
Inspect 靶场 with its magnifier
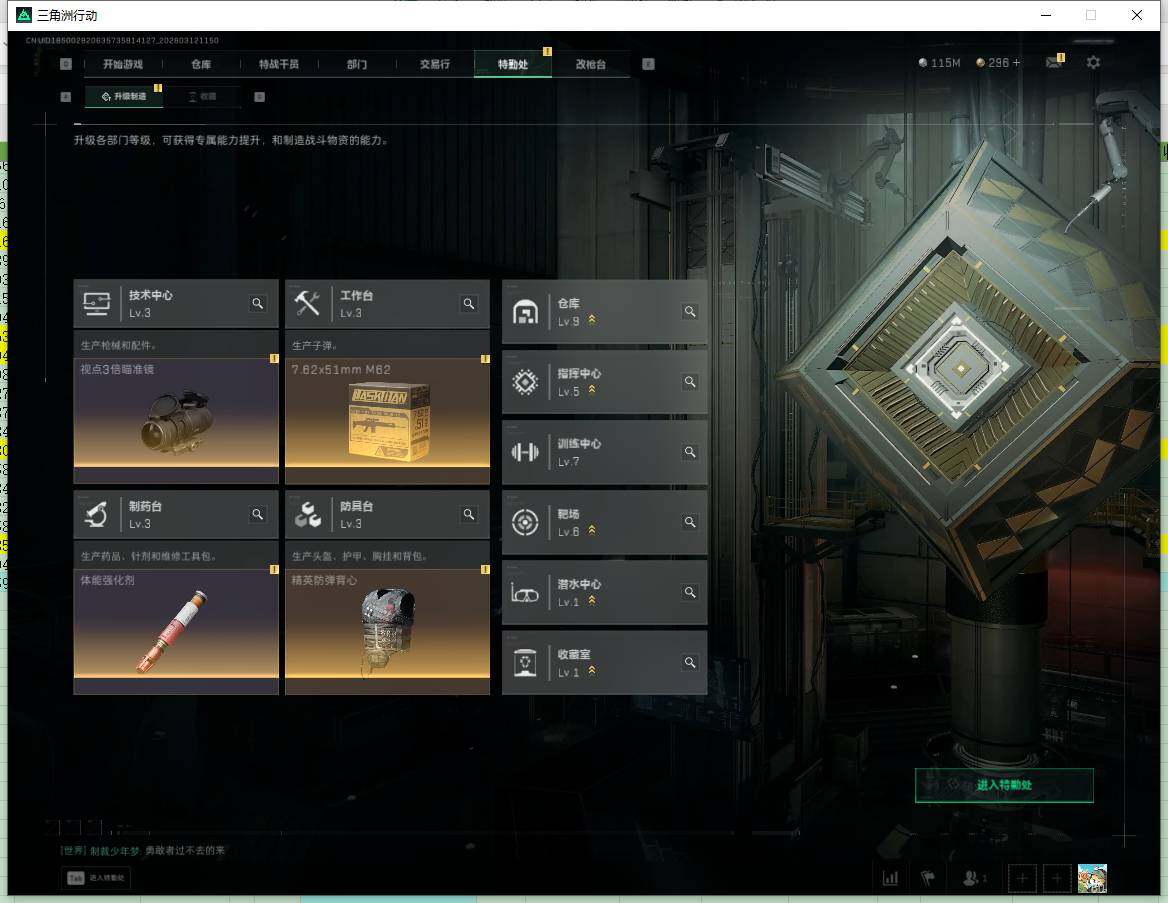point(690,522)
